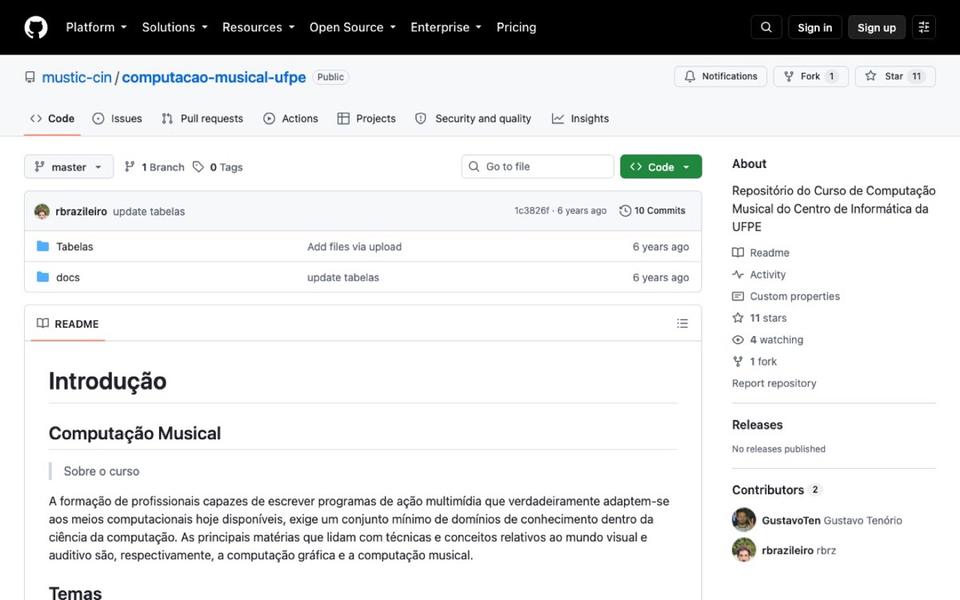This screenshot has width=960, height=600.
Task: Open the Projects tab
Action: pyautogui.click(x=366, y=119)
